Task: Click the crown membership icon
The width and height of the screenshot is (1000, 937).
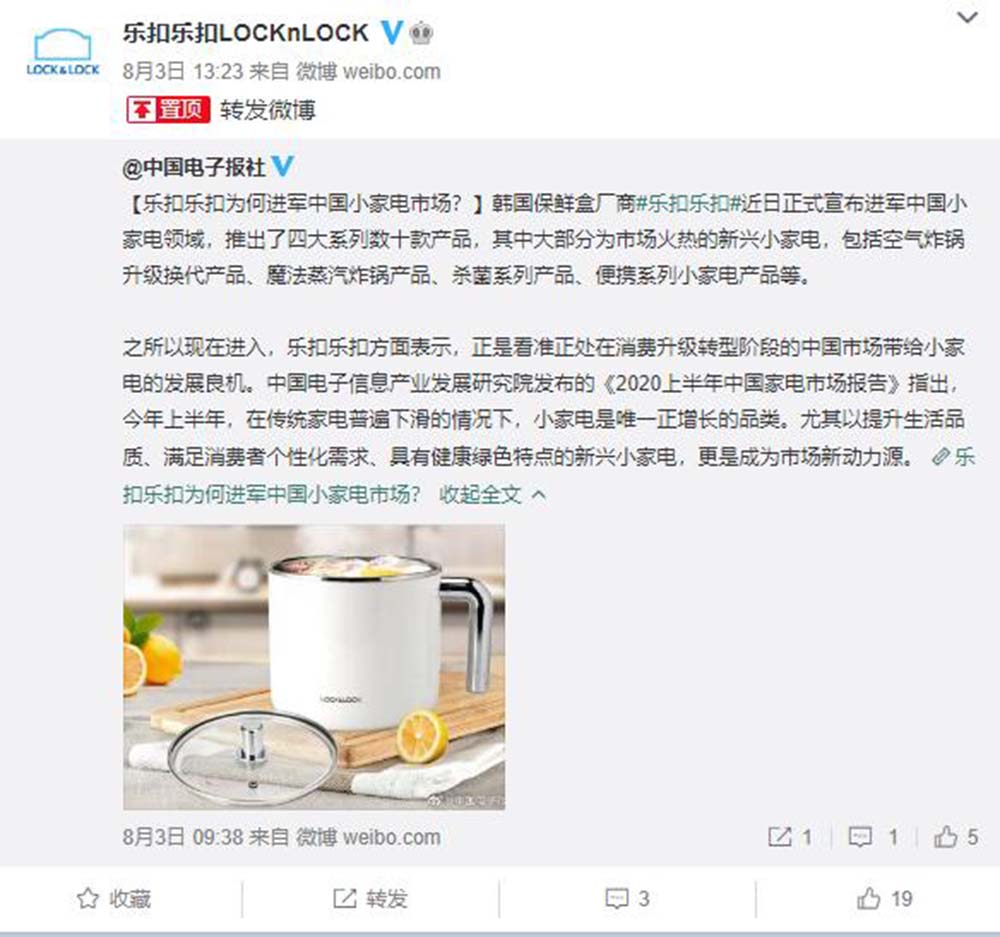Action: pos(421,33)
